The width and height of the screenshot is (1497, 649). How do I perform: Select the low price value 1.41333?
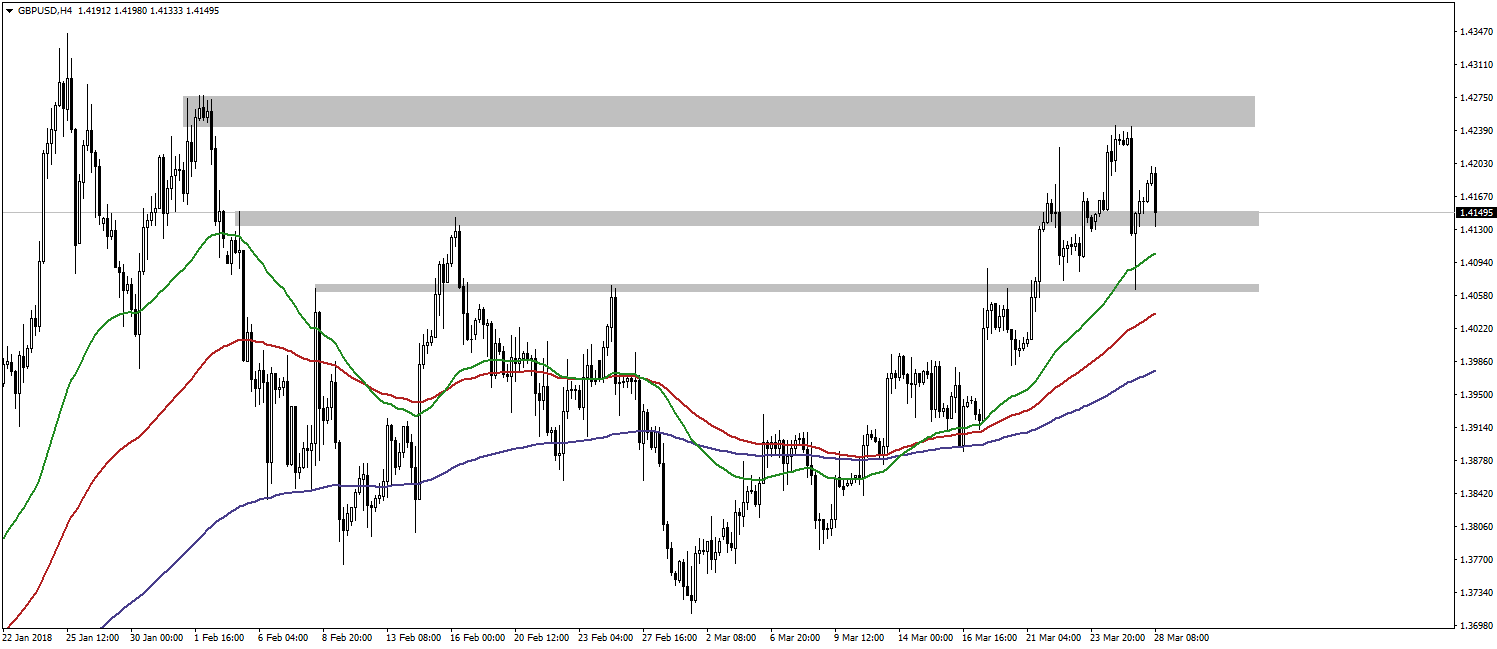pyautogui.click(x=167, y=10)
